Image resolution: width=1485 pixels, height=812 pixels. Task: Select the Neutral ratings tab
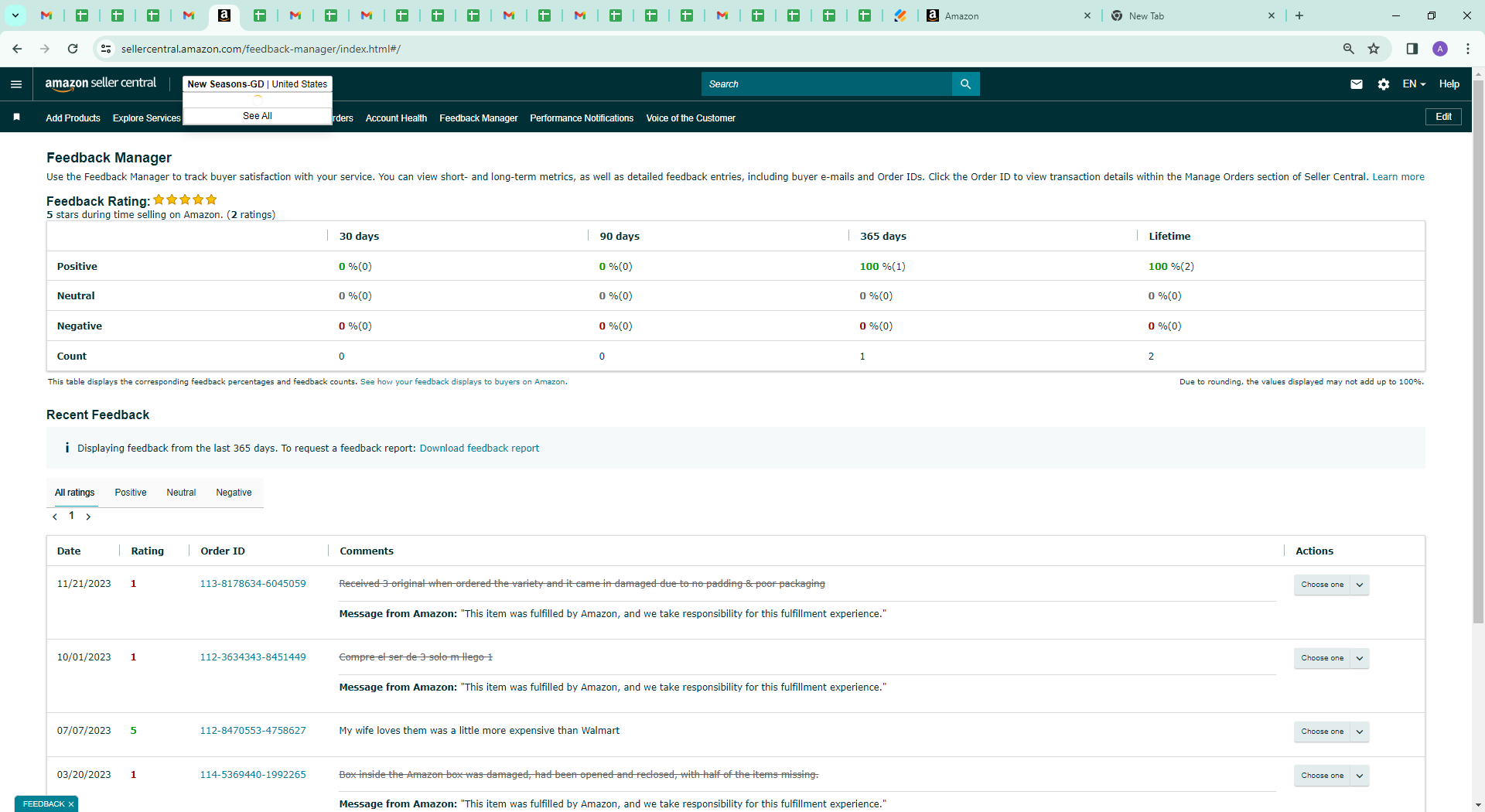[x=181, y=493]
